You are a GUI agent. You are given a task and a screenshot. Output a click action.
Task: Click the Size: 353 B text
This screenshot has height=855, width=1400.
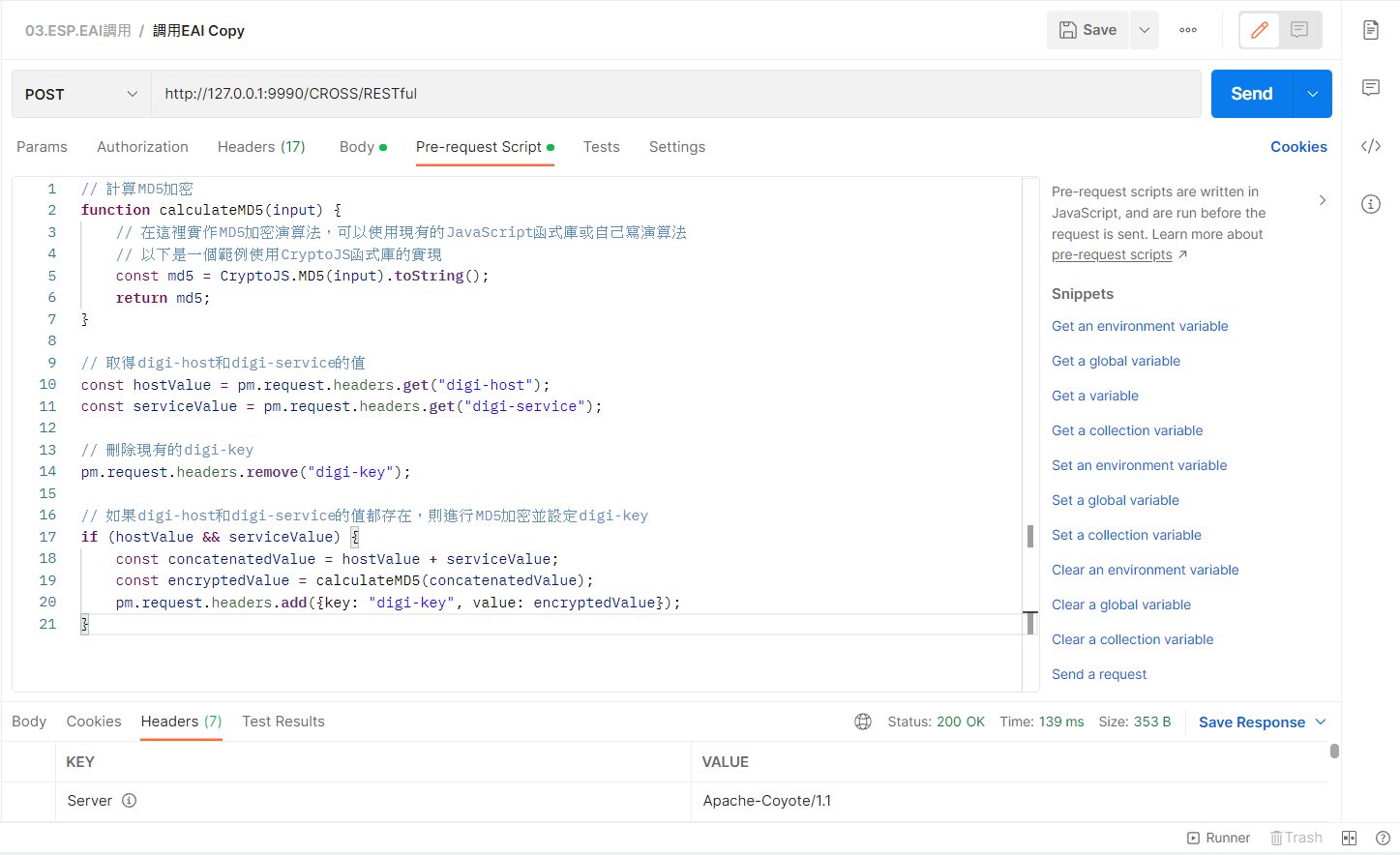[1134, 722]
